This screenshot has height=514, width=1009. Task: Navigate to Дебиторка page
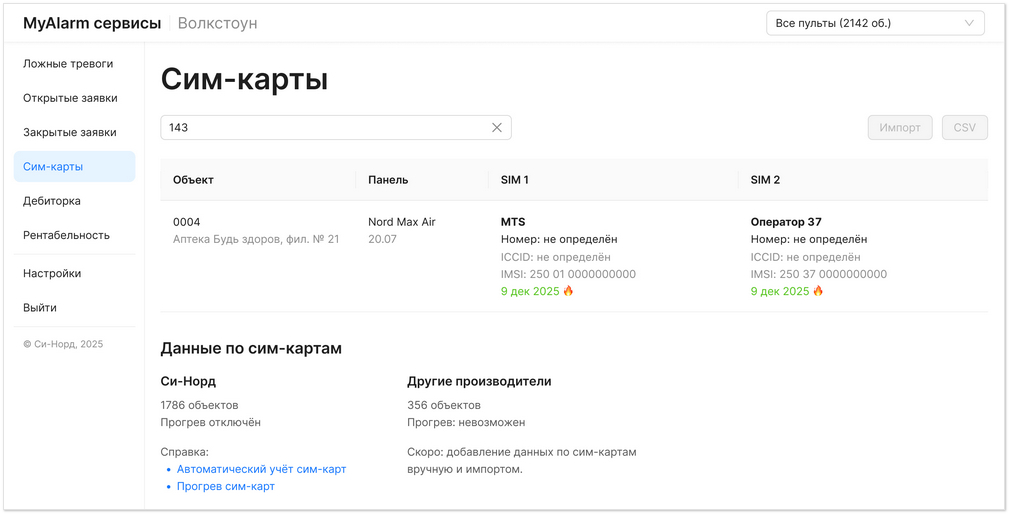[52, 201]
